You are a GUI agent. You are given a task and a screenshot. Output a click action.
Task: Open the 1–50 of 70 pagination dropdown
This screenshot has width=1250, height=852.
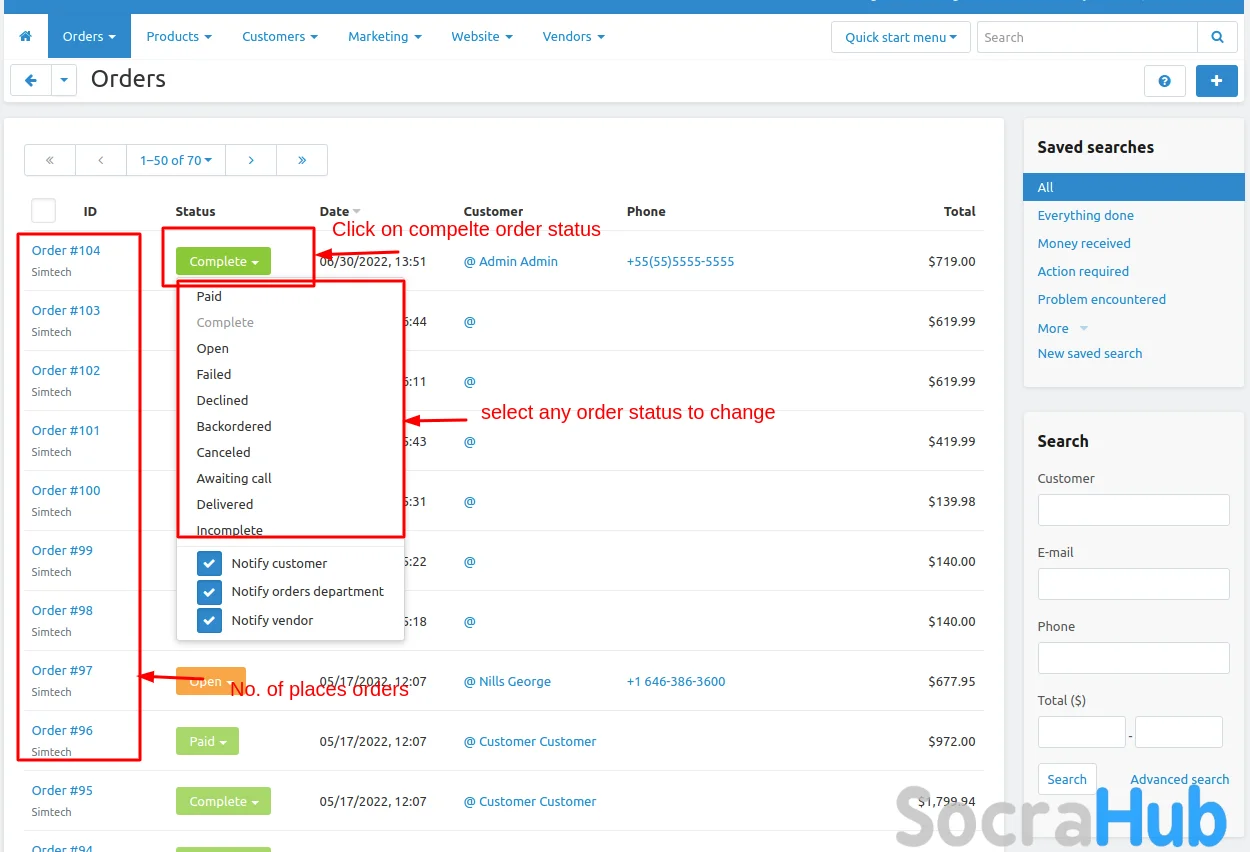pos(176,160)
